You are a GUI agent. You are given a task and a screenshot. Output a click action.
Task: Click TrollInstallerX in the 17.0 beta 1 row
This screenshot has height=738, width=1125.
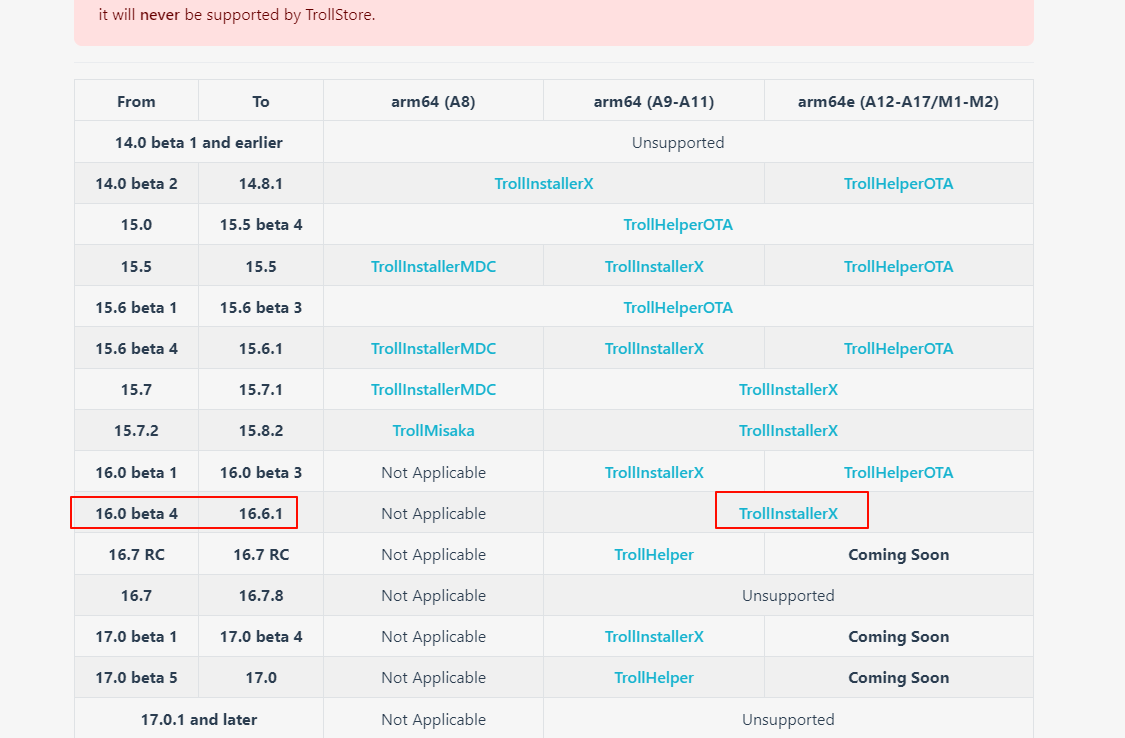pos(654,637)
